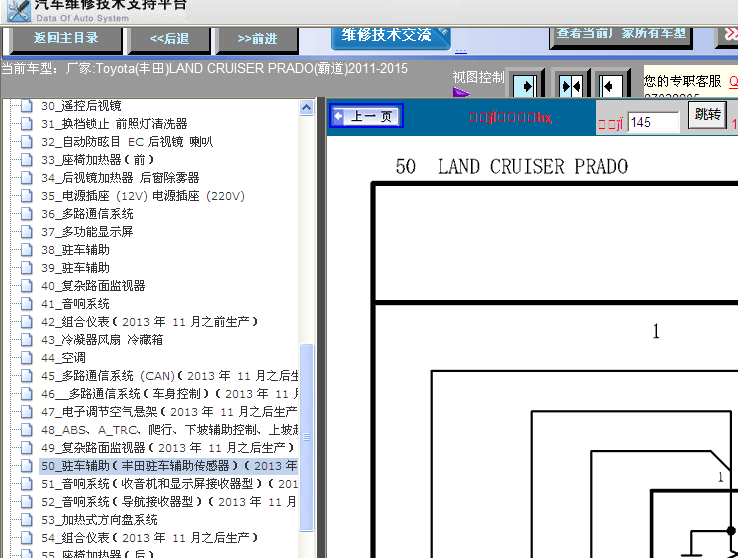Select tree item 35_电源插座 (12V)
The width and height of the screenshot is (738, 558).
(143, 196)
